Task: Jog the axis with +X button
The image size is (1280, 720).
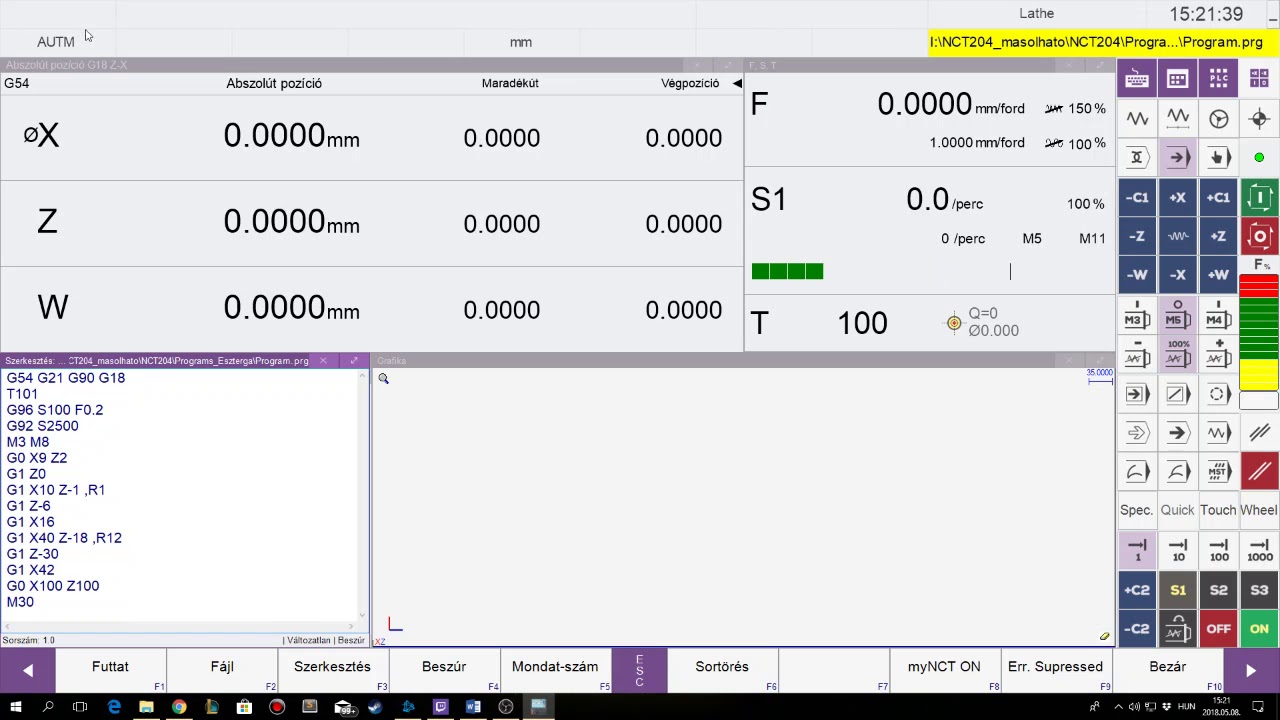Action: [x=1178, y=197]
